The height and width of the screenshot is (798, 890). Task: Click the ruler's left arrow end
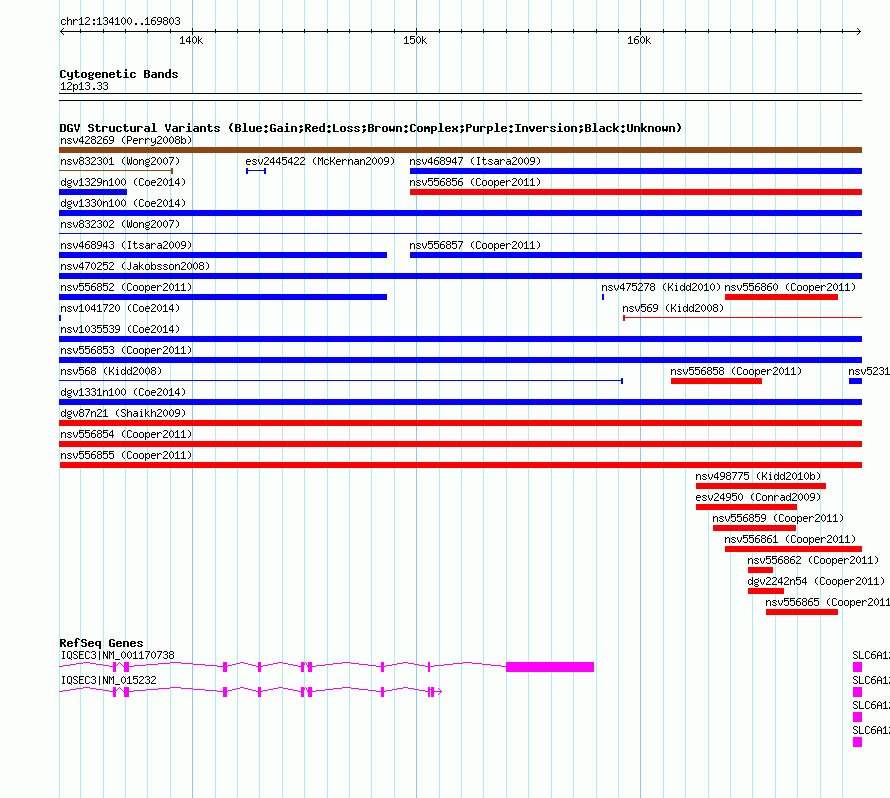(x=62, y=31)
